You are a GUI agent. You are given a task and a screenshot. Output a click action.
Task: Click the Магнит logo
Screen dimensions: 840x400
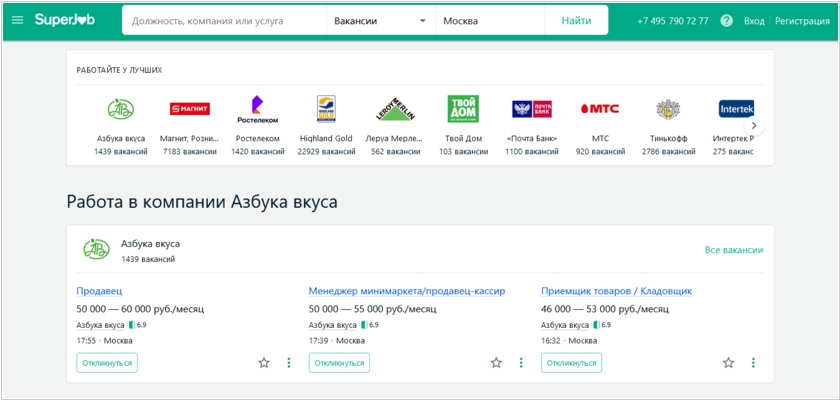(190, 109)
